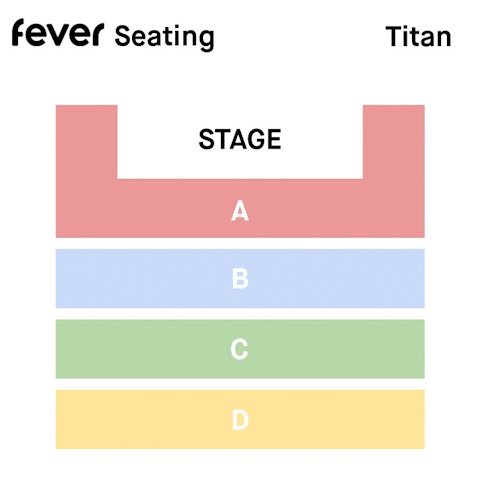480x480 pixels.
Task: Click the fever logo
Action: pos(58,32)
